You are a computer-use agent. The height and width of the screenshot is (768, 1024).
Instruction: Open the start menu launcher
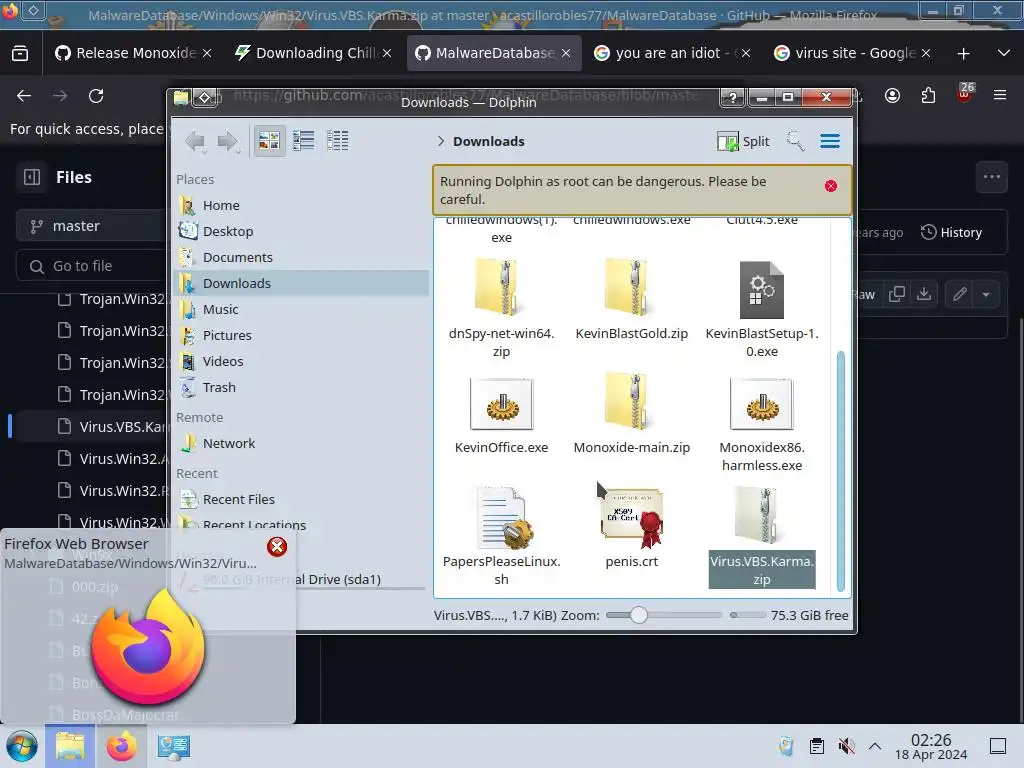(22, 746)
